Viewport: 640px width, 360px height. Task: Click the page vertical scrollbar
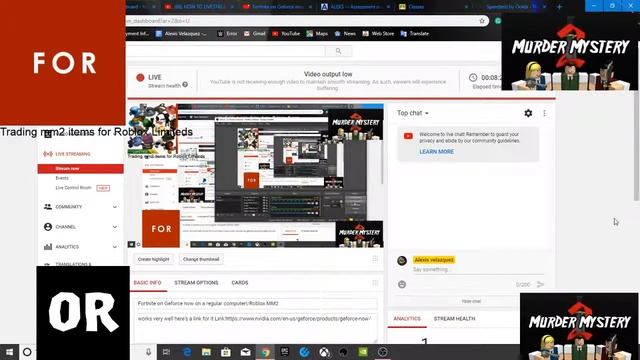coord(636,145)
